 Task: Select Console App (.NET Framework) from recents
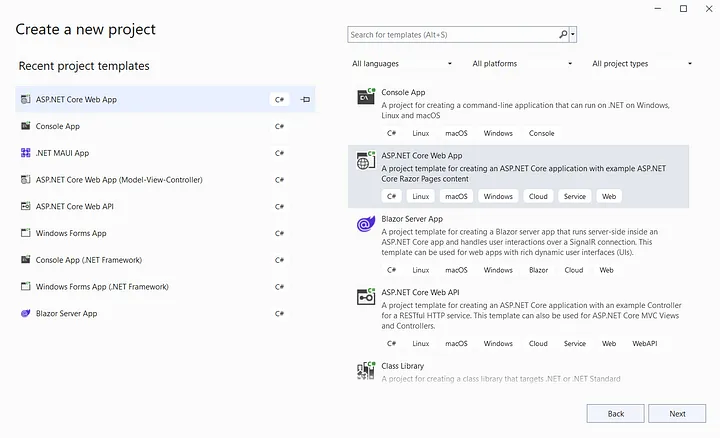tap(88, 260)
